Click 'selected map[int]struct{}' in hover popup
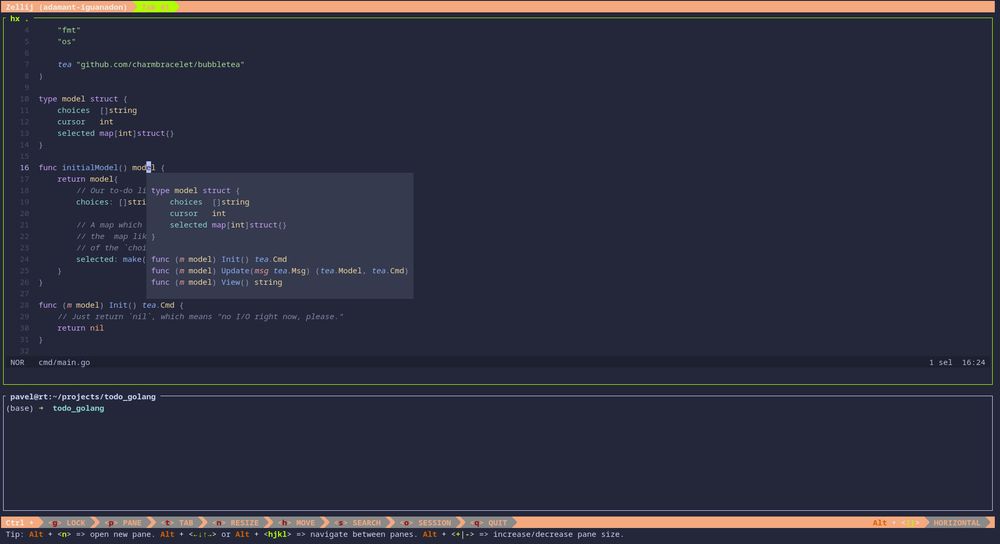The width and height of the screenshot is (1000, 544). pyautogui.click(x=228, y=225)
